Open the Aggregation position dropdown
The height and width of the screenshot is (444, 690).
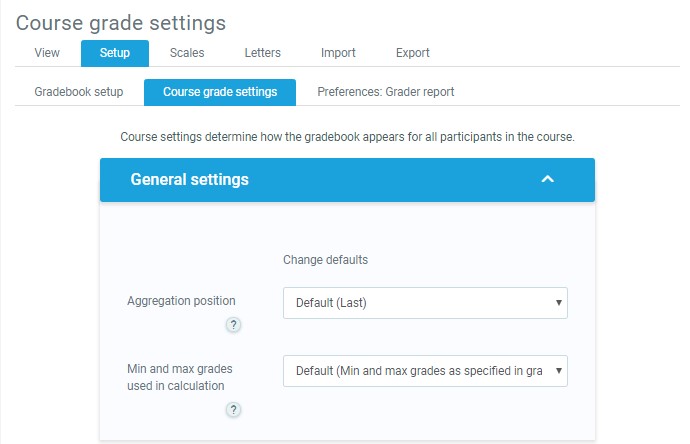click(425, 303)
